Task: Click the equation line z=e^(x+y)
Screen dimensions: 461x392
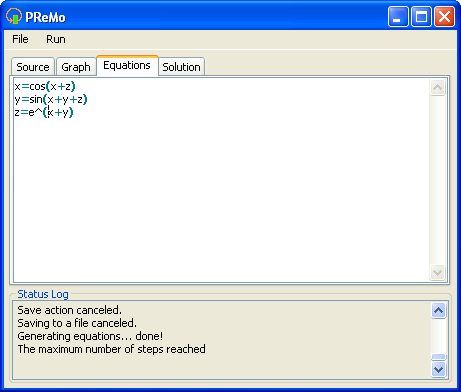Action: pos(44,112)
